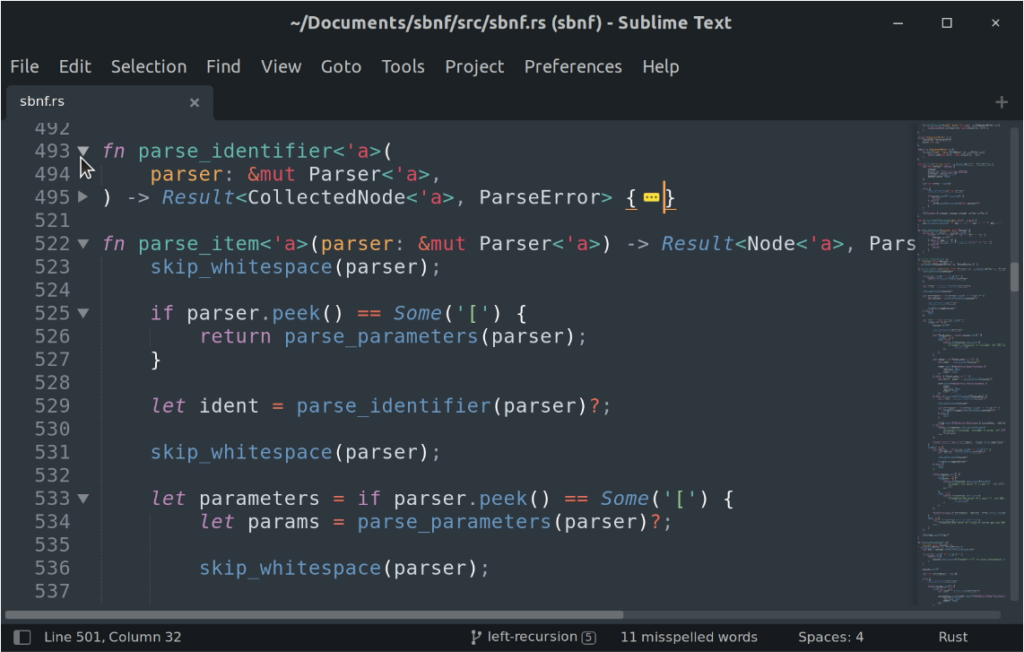Screen dimensions: 1024x652
Task: Change indentation via Spaces: 4
Action: [x=830, y=637]
